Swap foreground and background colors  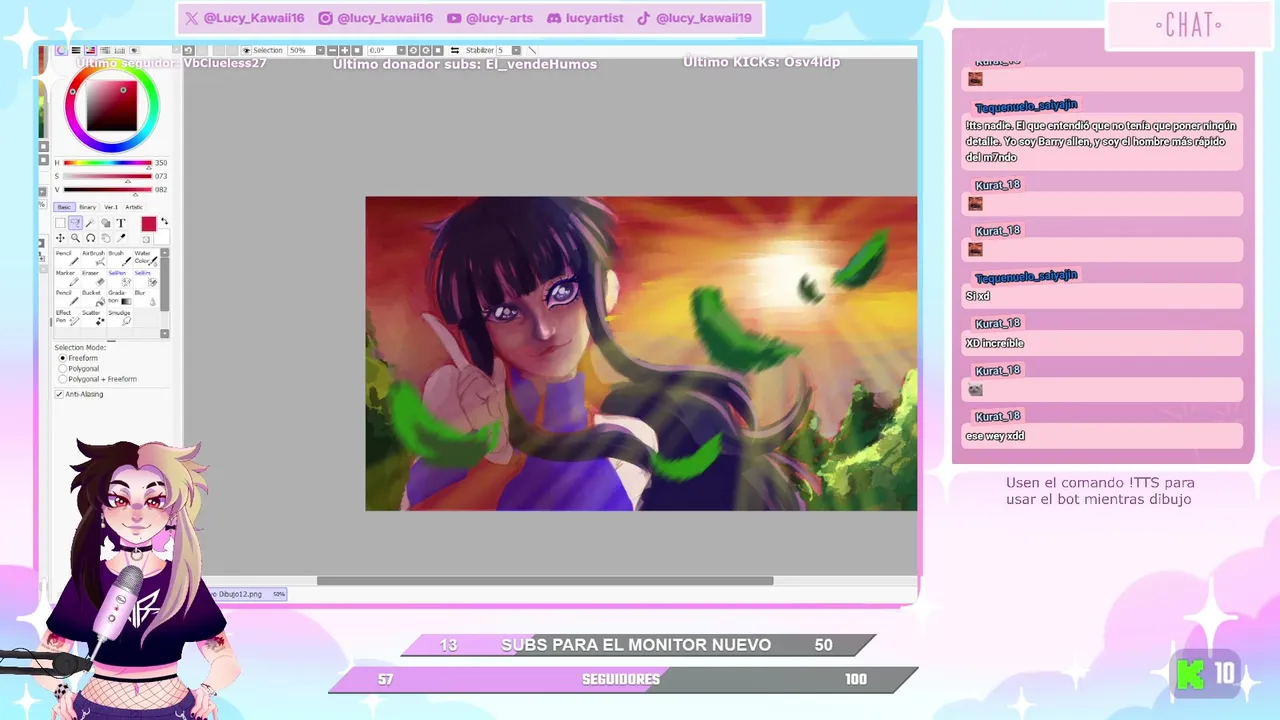164,221
